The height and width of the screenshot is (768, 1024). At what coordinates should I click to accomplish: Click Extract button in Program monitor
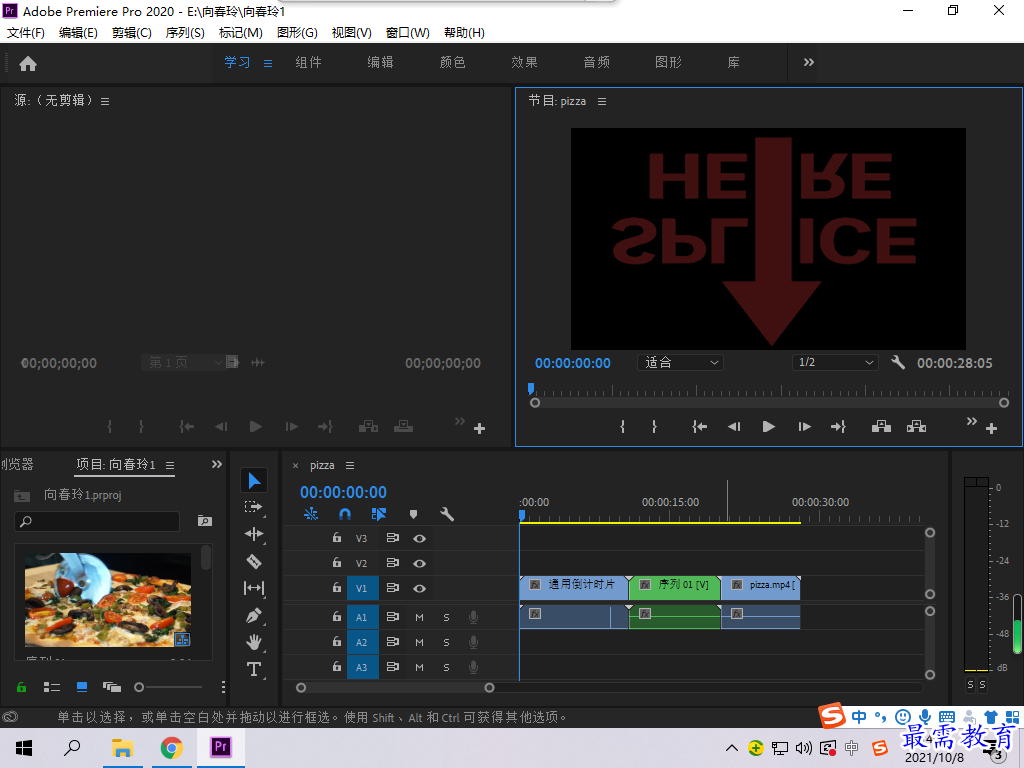pos(916,426)
